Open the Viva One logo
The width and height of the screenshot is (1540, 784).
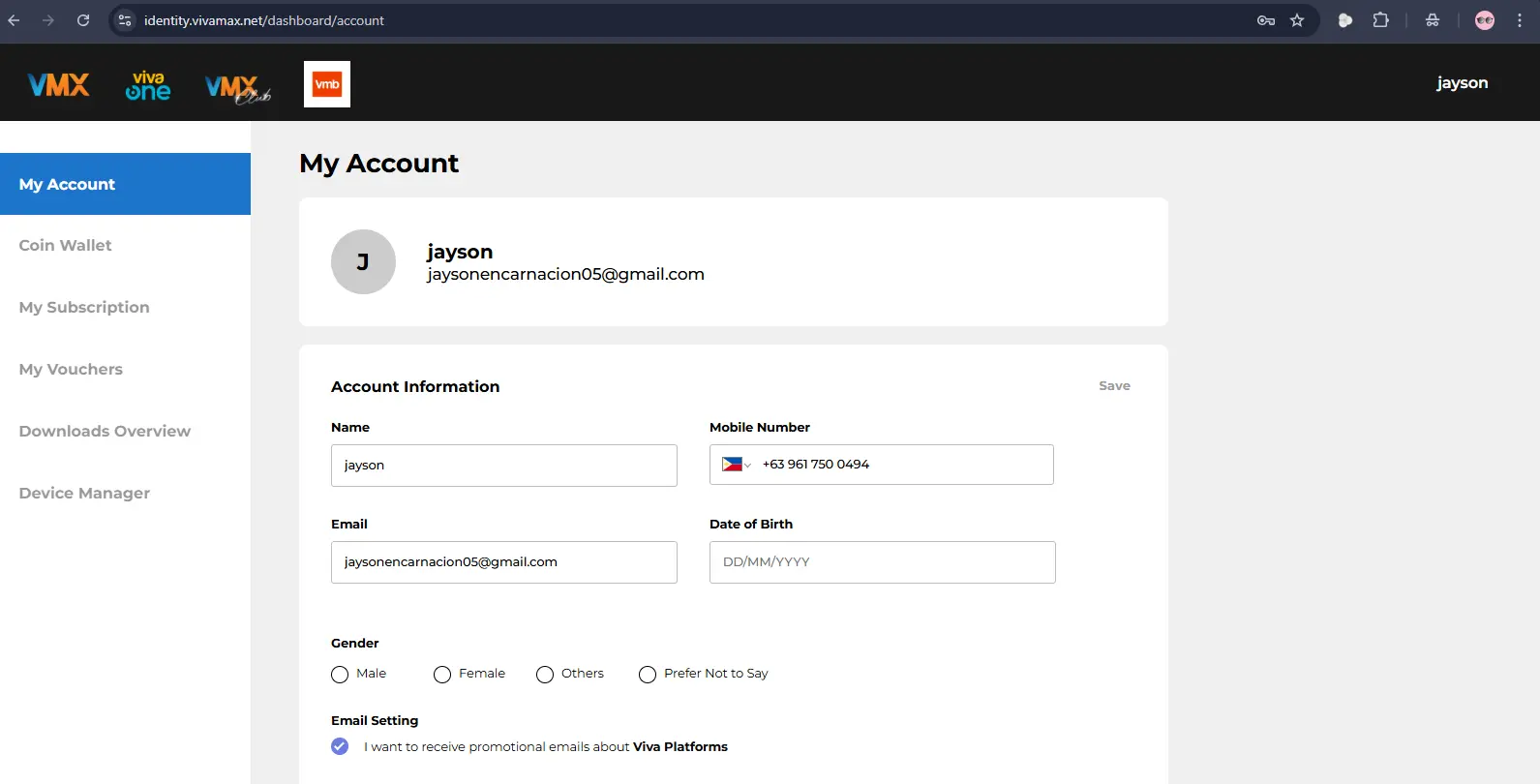(x=147, y=85)
